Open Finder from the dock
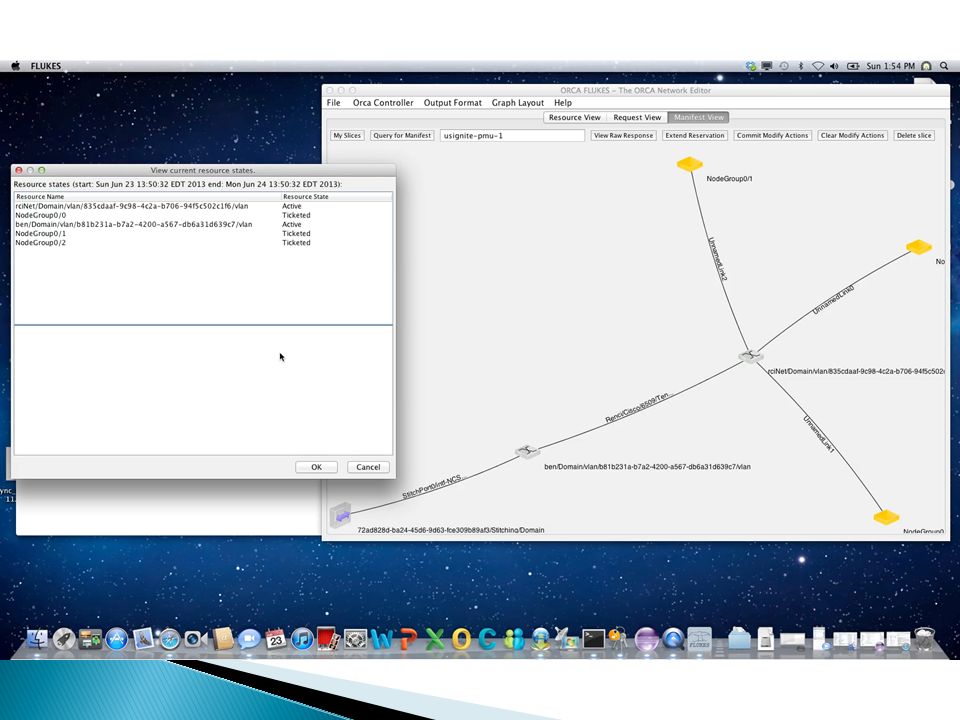 [x=38, y=639]
